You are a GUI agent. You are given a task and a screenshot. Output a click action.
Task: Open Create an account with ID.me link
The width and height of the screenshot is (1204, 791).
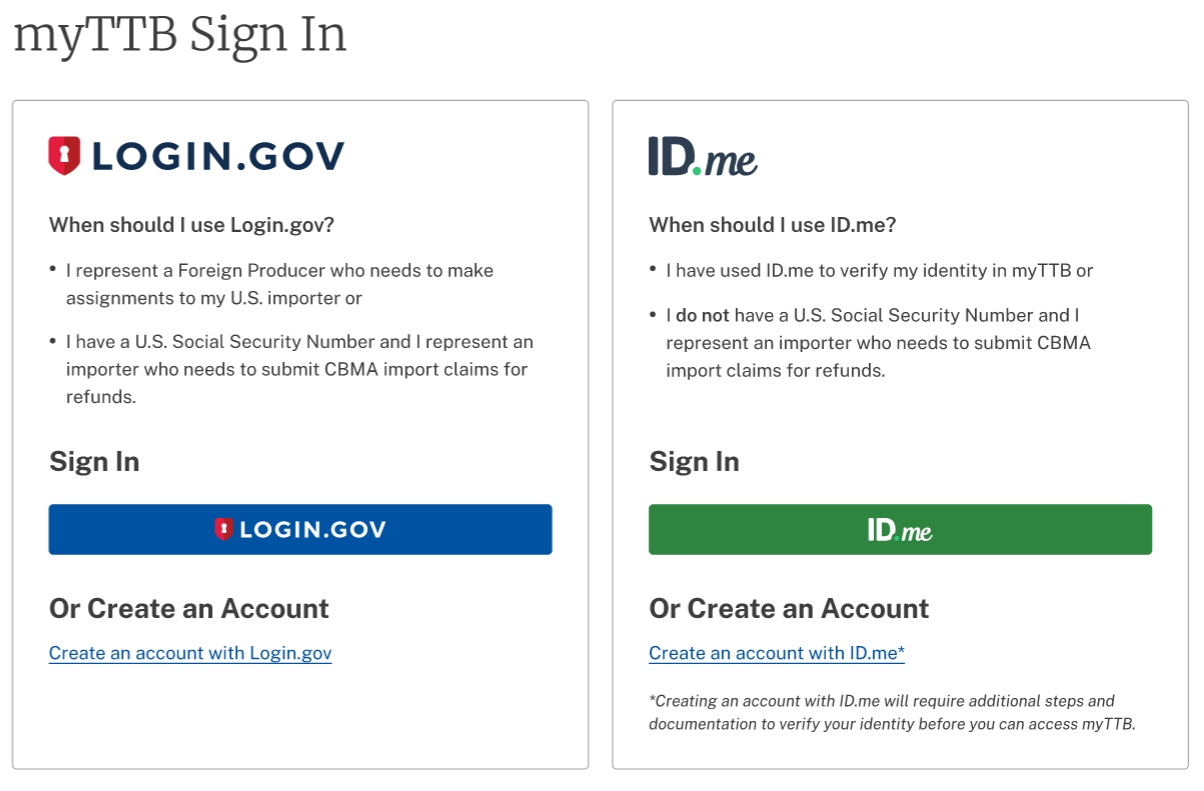tap(776, 653)
